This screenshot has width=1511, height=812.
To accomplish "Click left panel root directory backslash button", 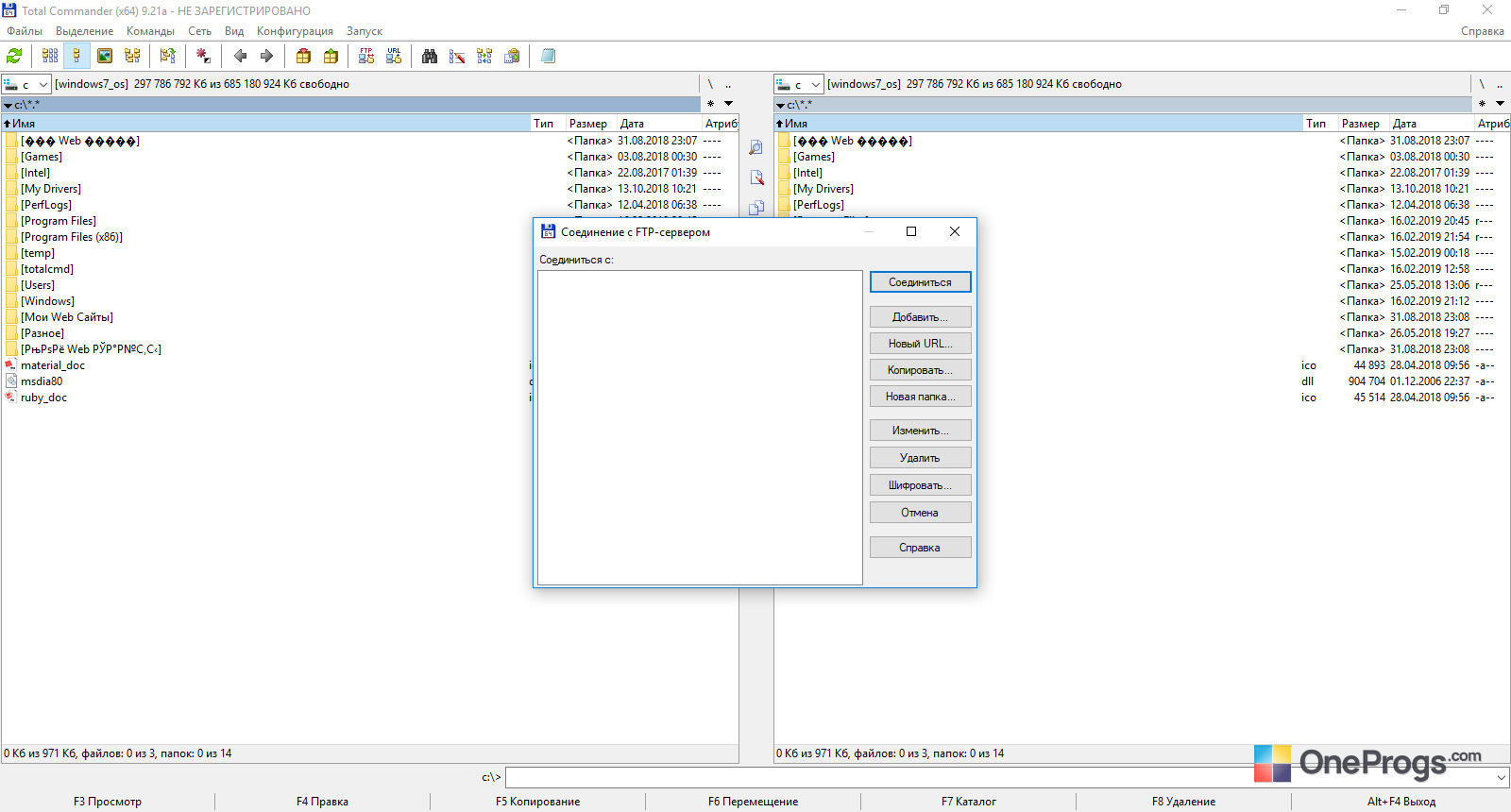I will (710, 84).
